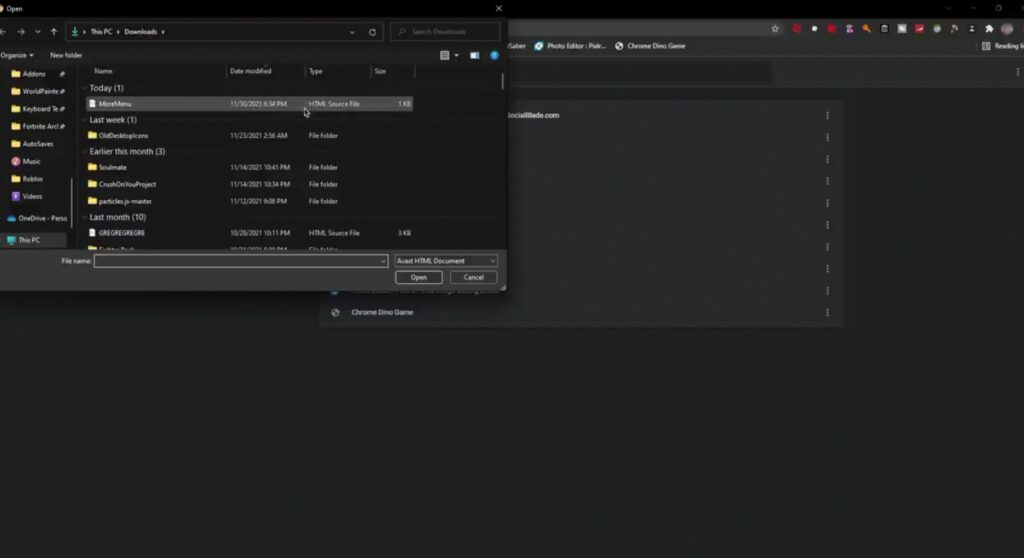Open the Chrome Dino Game list entry

click(382, 312)
